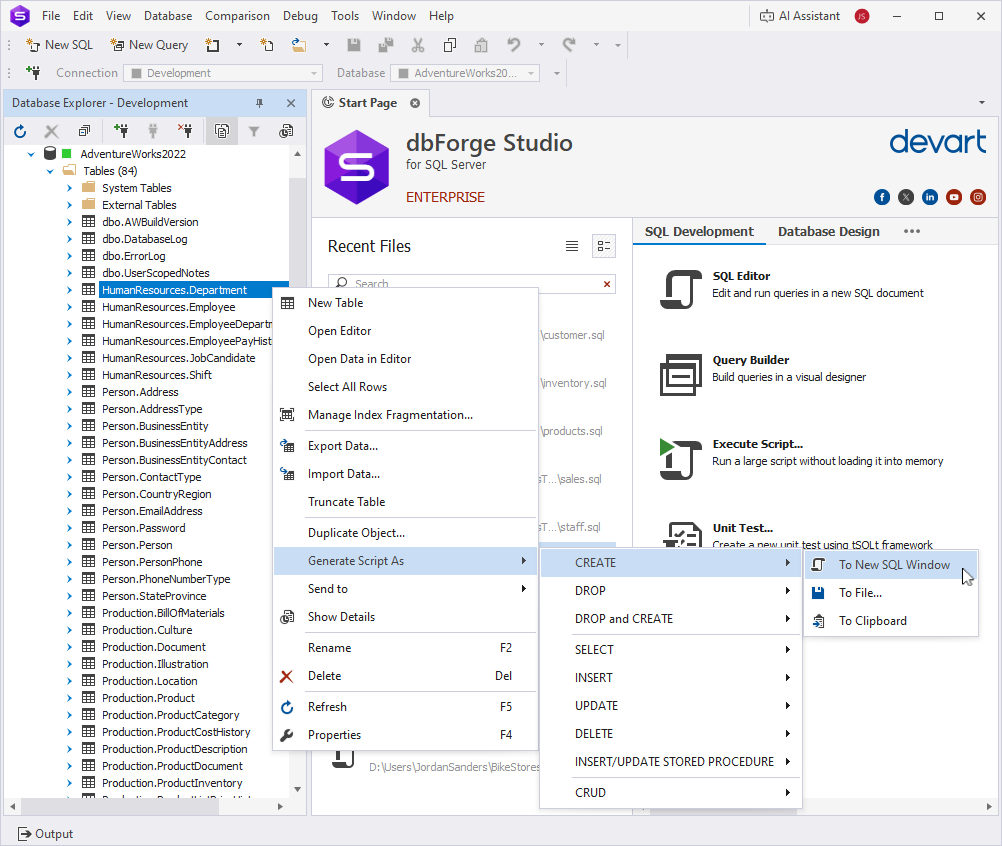This screenshot has height=846, width=1002.
Task: Click the new connection plug icon in Explorer toolbar
Action: tap(121, 131)
